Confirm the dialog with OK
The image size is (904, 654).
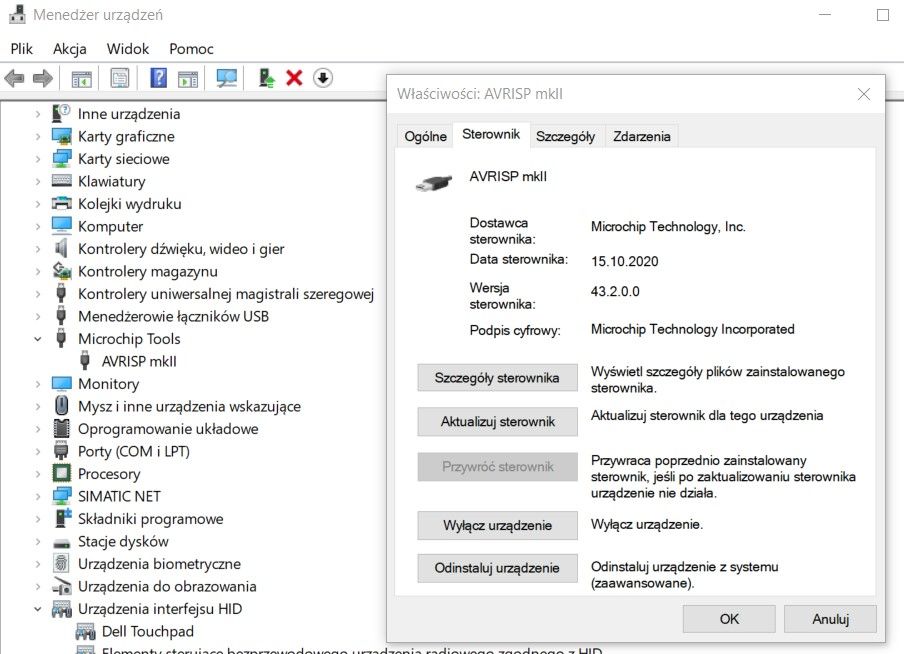[729, 619]
